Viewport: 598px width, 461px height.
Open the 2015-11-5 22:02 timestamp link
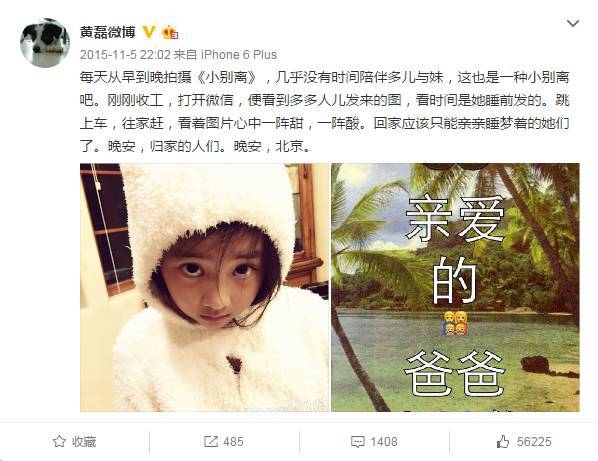pos(125,55)
